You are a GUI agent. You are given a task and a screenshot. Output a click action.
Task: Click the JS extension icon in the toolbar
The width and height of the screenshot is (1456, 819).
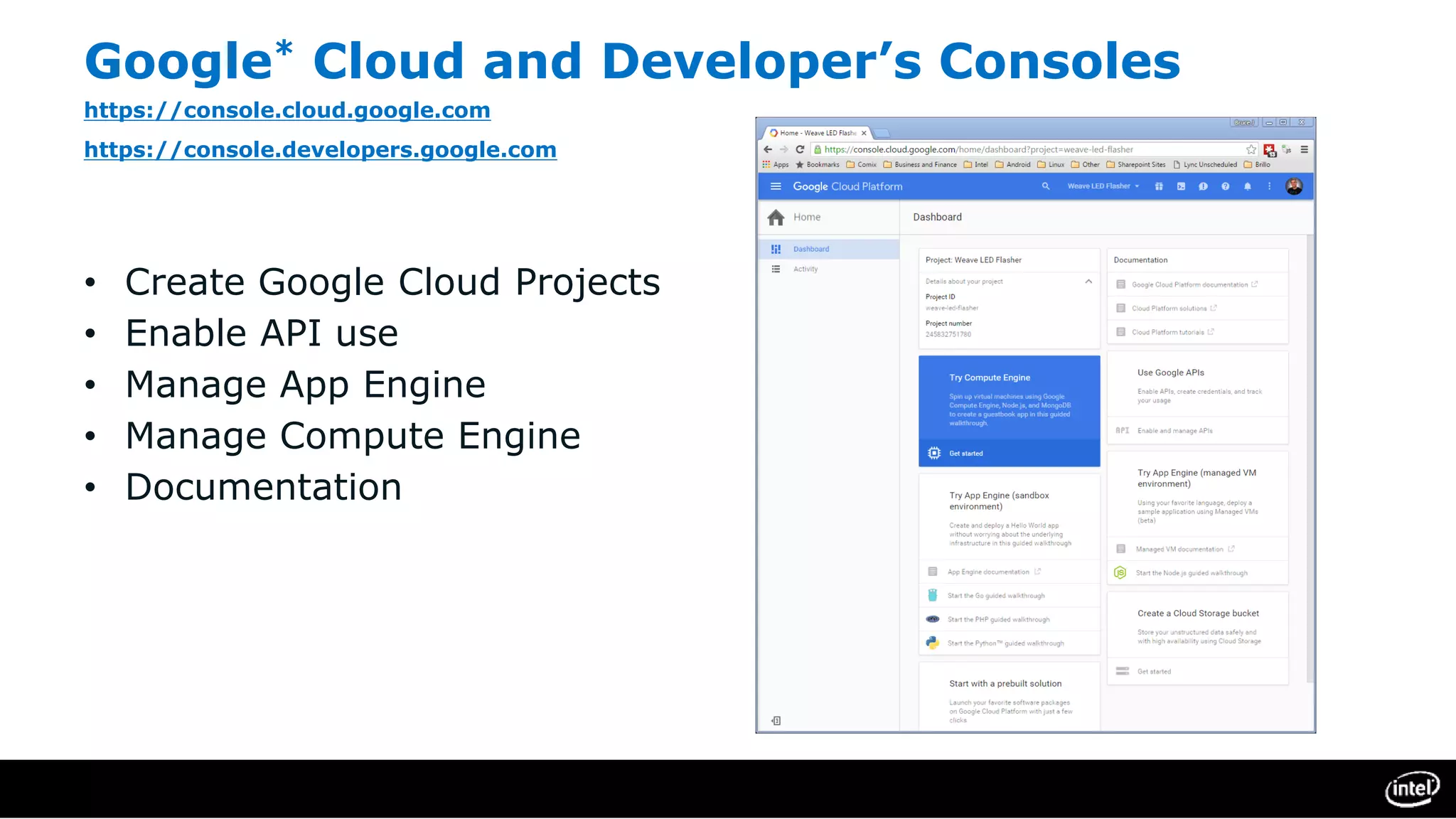[1287, 150]
